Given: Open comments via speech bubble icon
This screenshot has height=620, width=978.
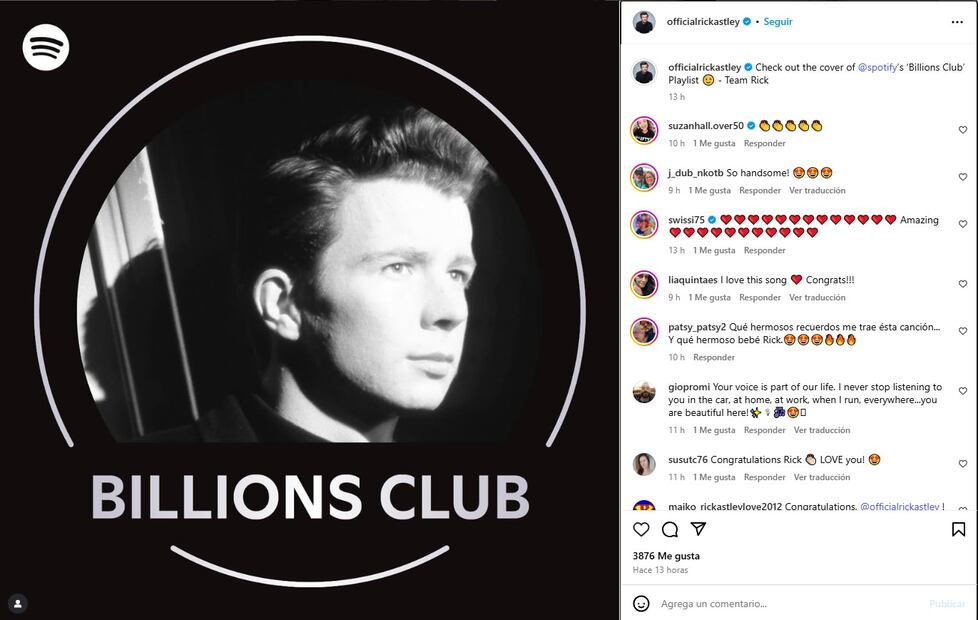Looking at the screenshot, I should (670, 529).
